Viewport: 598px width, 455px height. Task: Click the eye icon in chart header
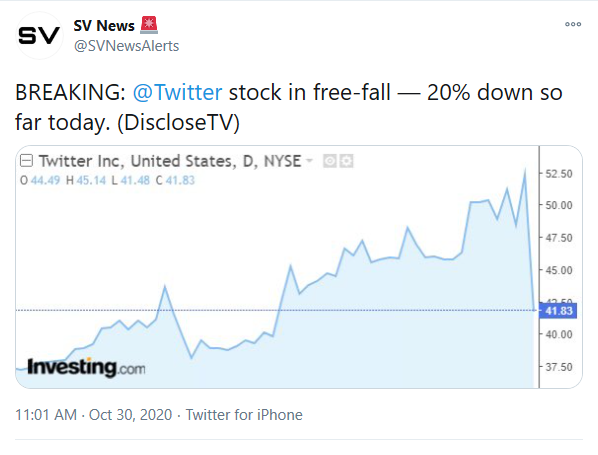(x=330, y=161)
